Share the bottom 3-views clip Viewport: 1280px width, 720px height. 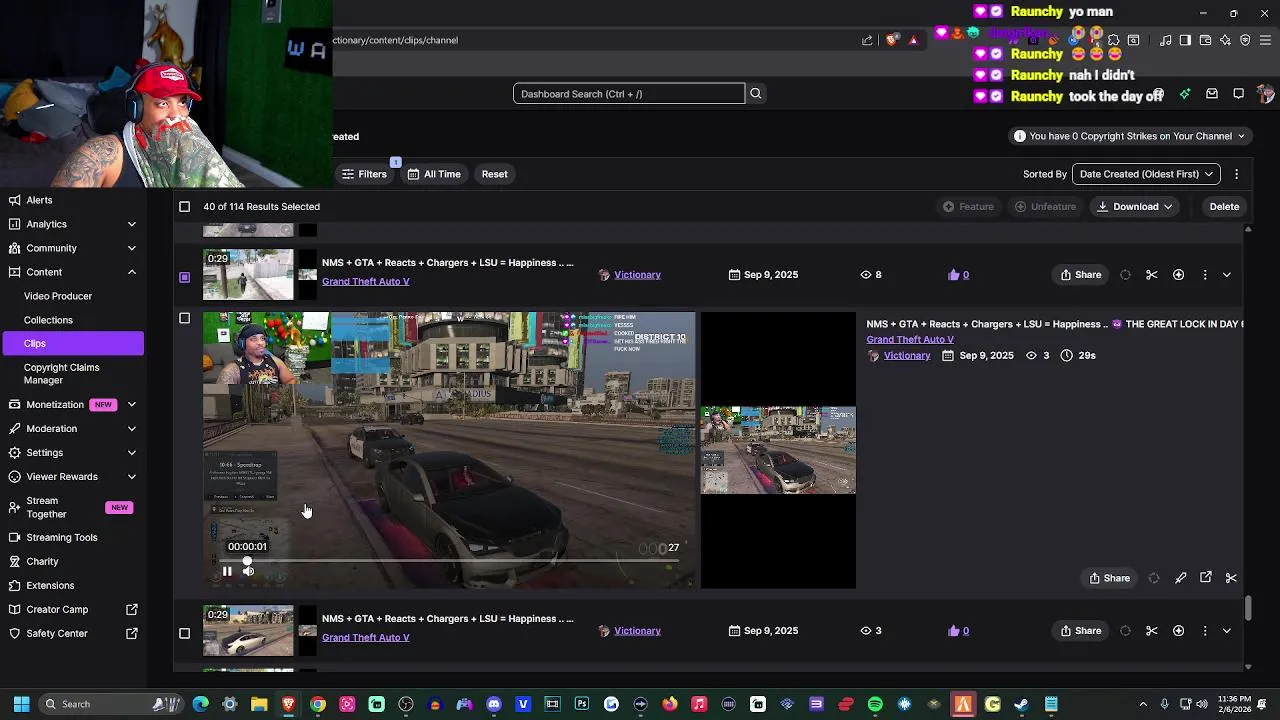pyautogui.click(x=1081, y=631)
